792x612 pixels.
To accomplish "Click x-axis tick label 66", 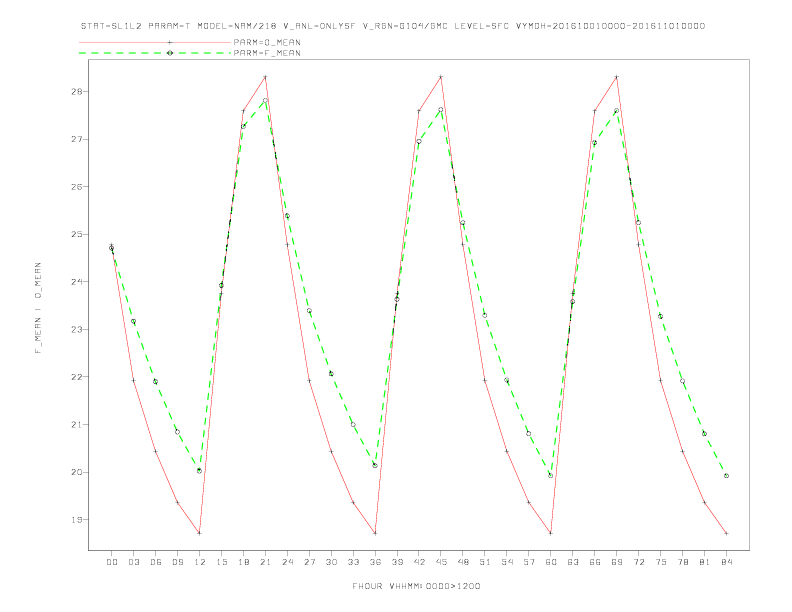I will click(595, 562).
